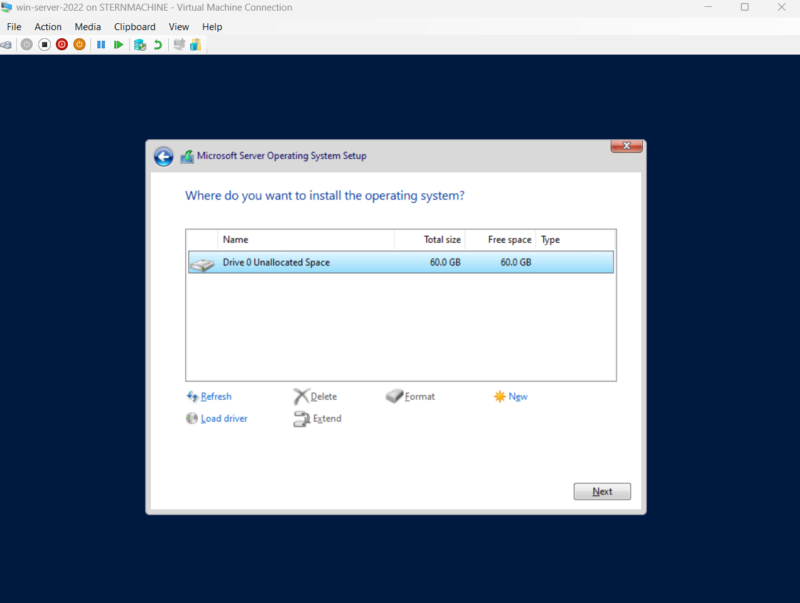The width and height of the screenshot is (800, 603).
Task: Click the Name column header
Action: pyautogui.click(x=306, y=240)
